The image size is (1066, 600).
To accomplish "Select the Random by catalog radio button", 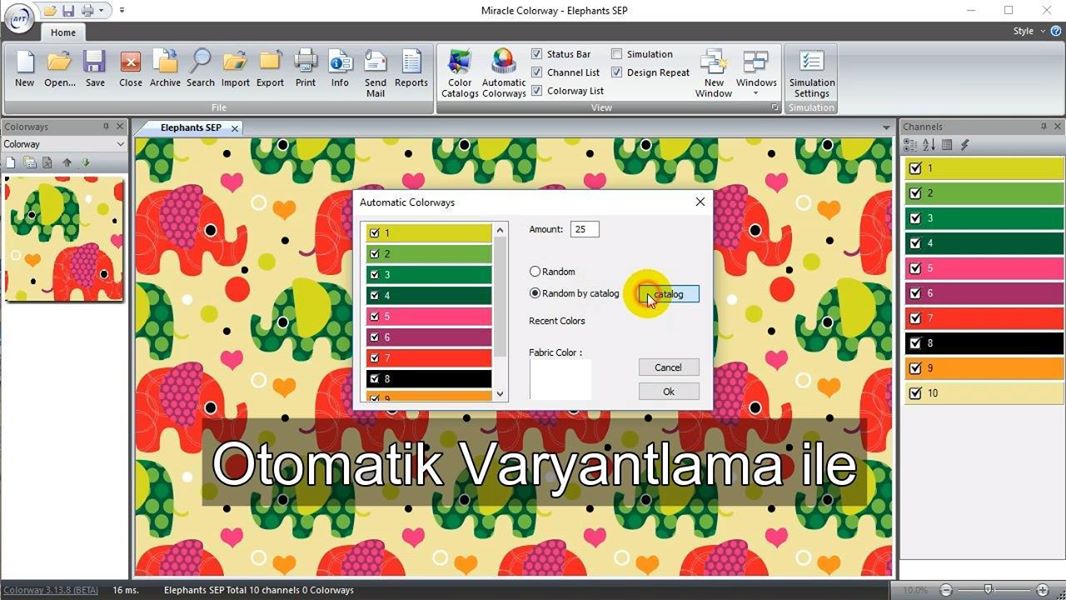I will pyautogui.click(x=535, y=293).
